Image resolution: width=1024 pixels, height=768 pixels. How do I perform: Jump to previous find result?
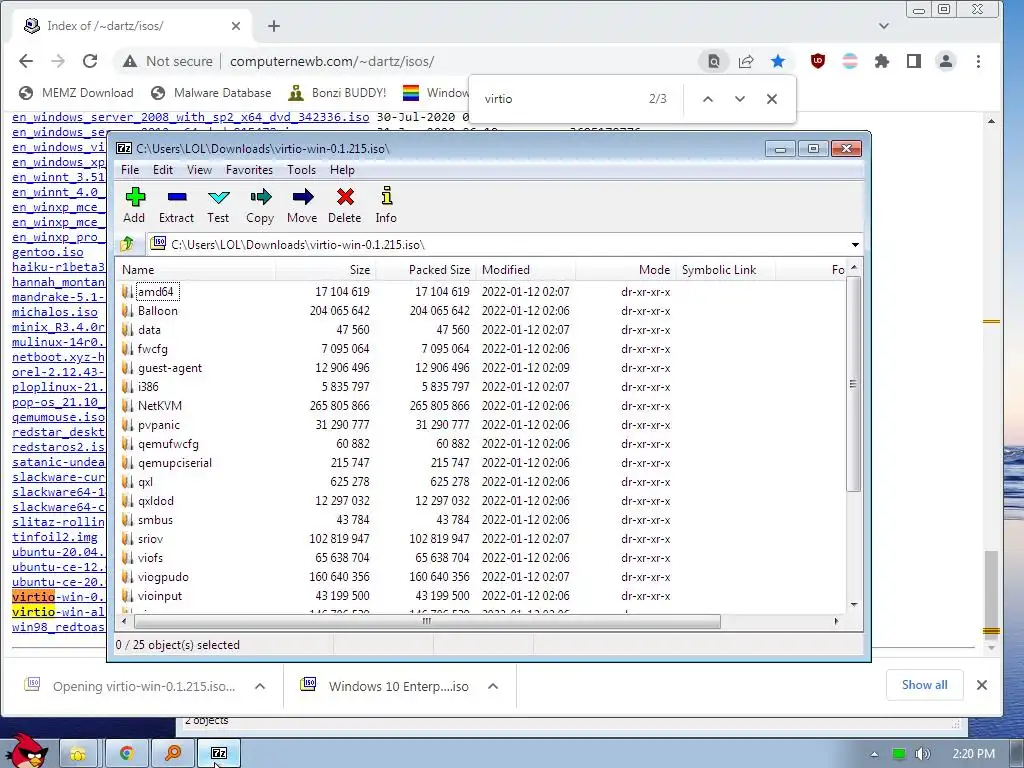707,99
